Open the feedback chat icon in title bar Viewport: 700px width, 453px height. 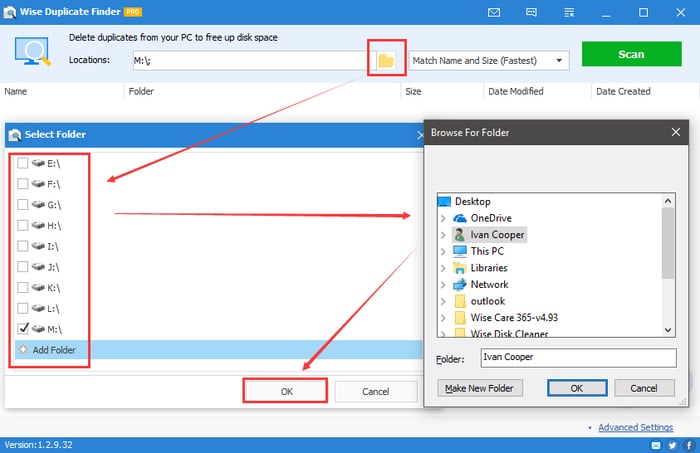tap(533, 13)
